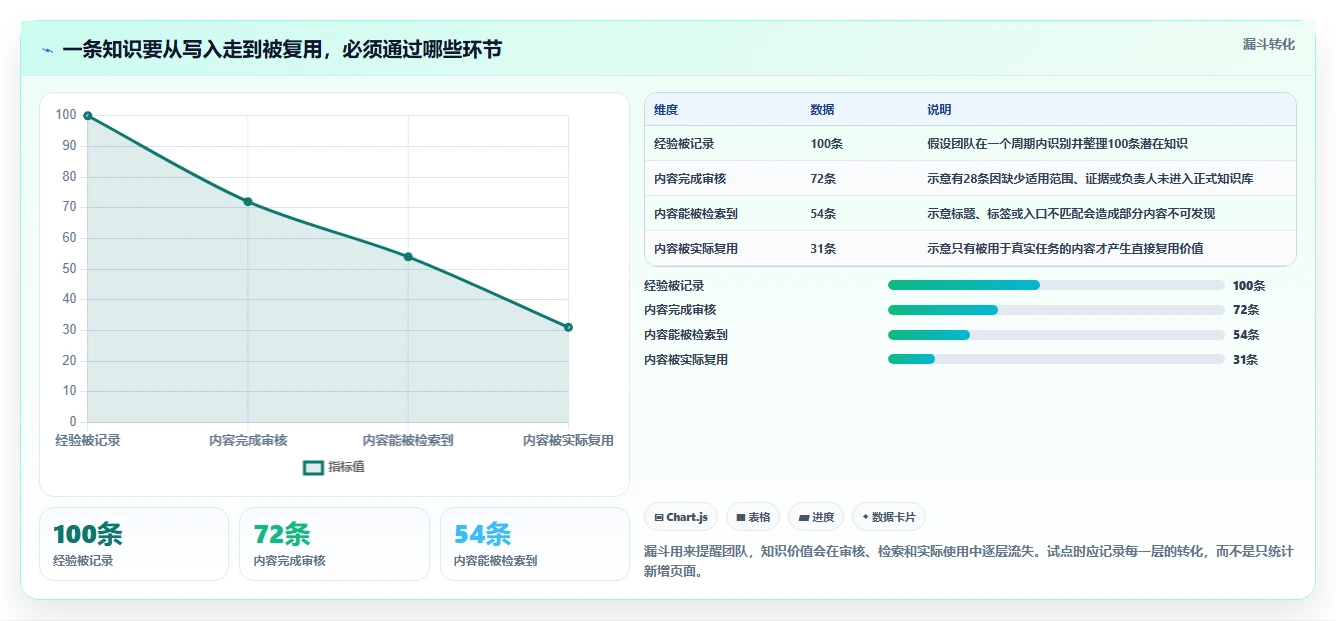Click the lightning icon beside the title
The image size is (1336, 621).
click(47, 50)
